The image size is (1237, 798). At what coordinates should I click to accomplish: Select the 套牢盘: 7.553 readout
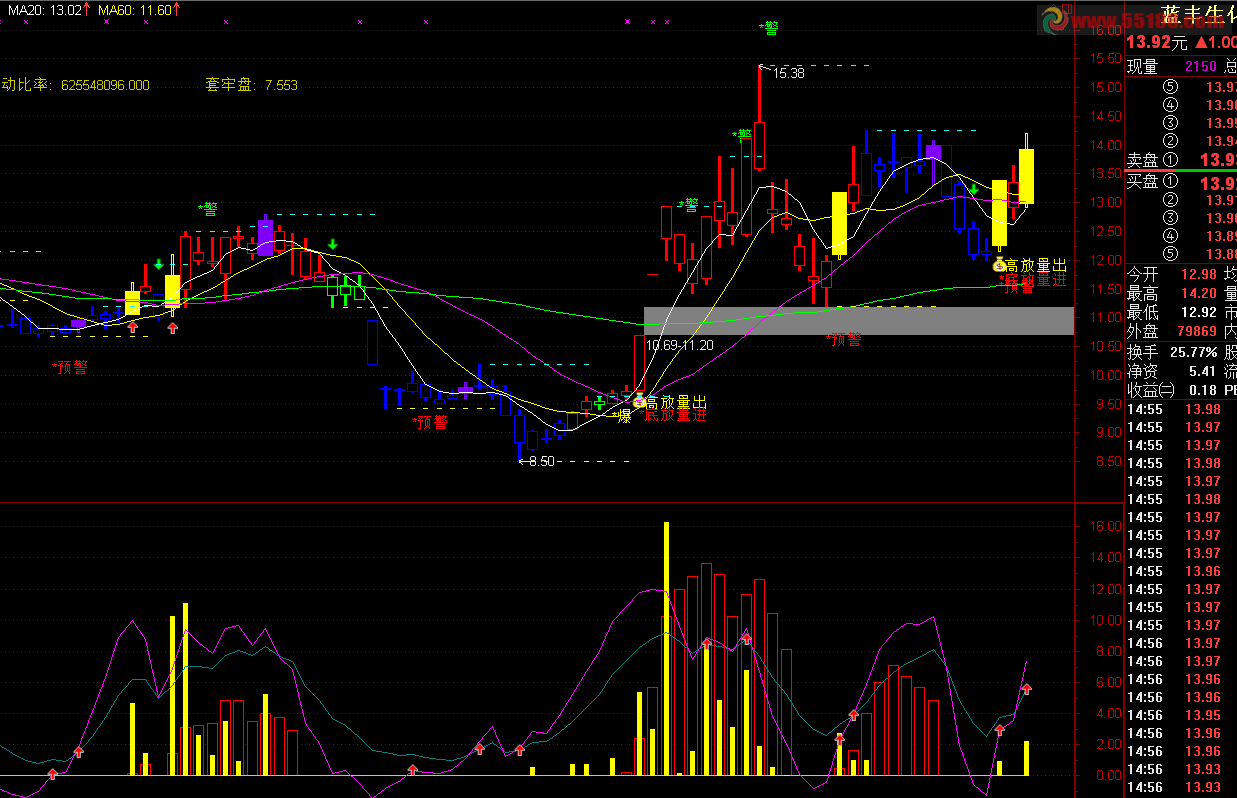click(x=251, y=85)
